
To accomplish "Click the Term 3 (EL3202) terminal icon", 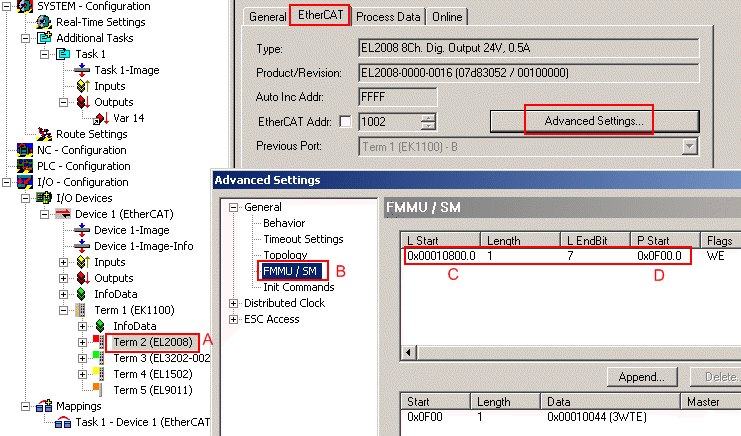I will tap(99, 358).
